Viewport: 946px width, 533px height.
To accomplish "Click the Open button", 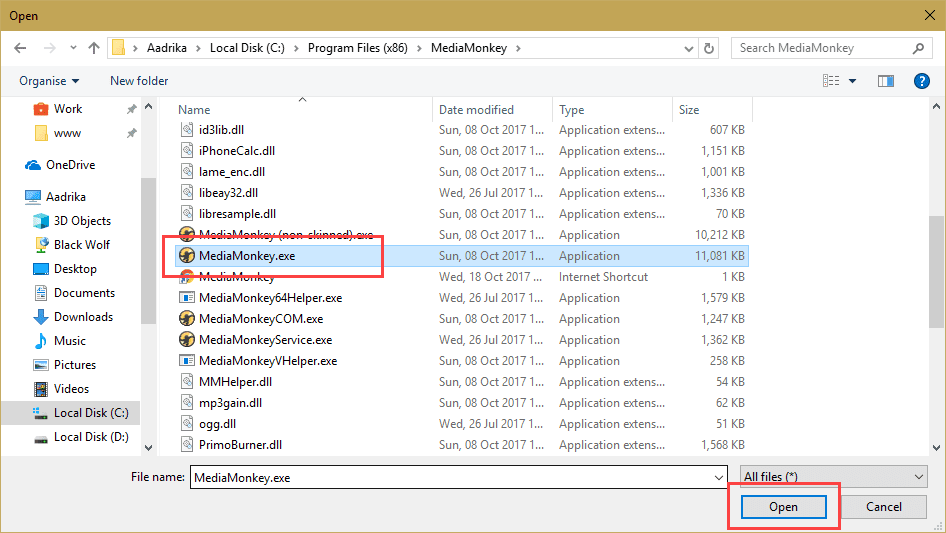I will pos(783,507).
